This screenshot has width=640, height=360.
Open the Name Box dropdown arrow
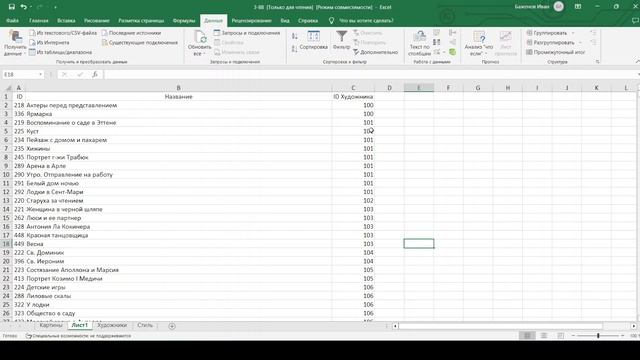(40, 74)
